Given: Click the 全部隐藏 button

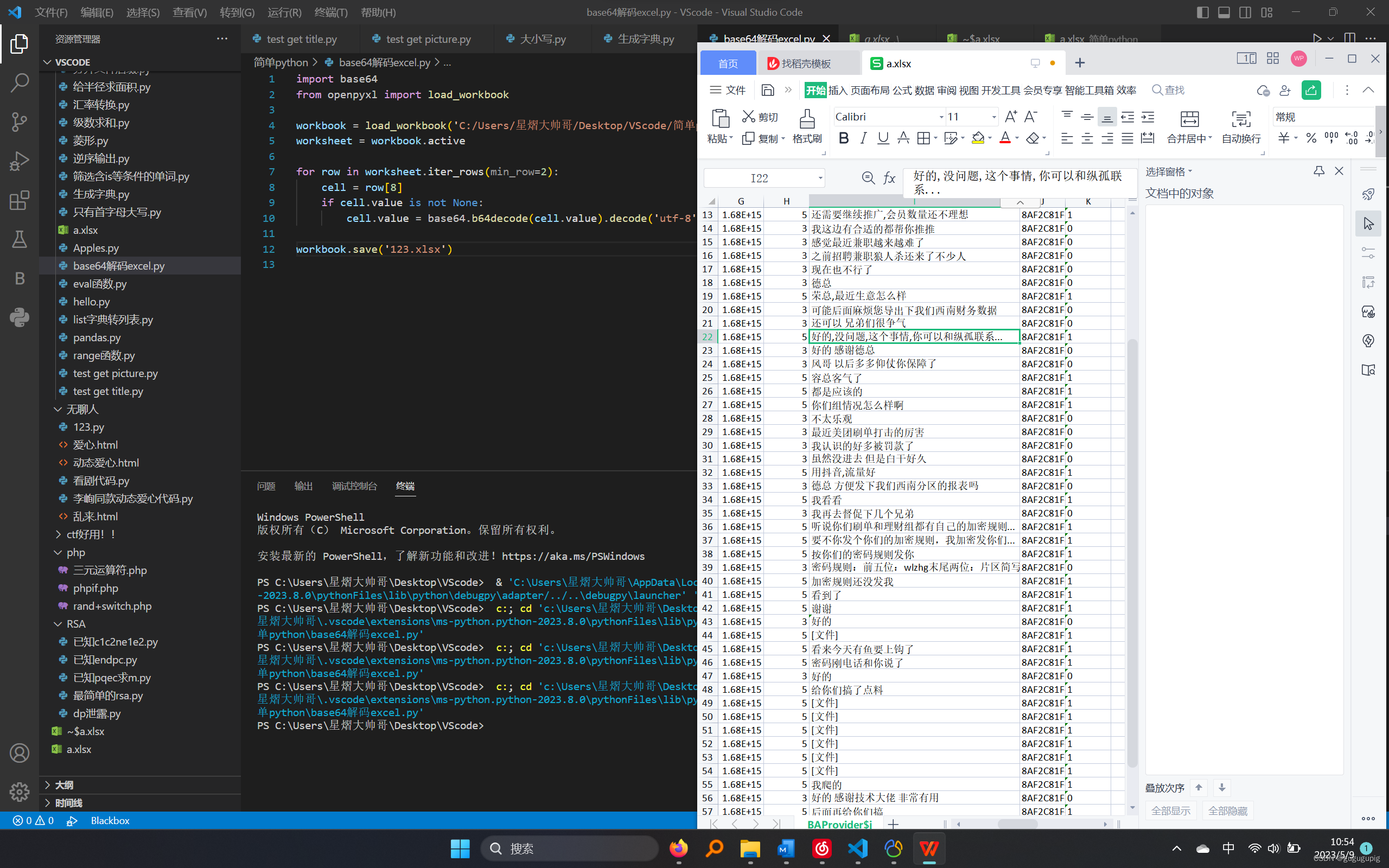Looking at the screenshot, I should (x=1227, y=810).
